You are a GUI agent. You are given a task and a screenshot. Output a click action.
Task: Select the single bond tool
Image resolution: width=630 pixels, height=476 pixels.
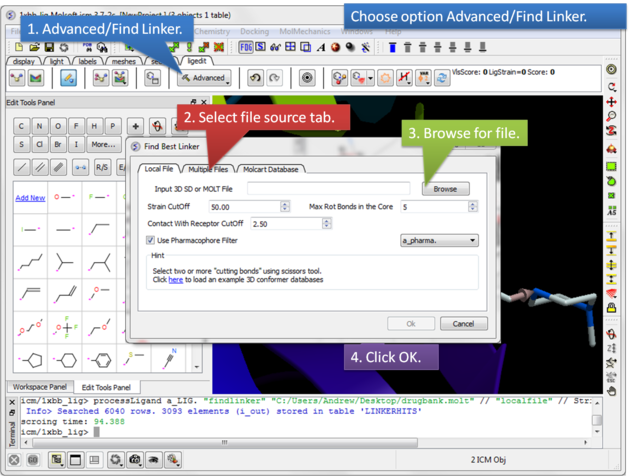[20, 167]
